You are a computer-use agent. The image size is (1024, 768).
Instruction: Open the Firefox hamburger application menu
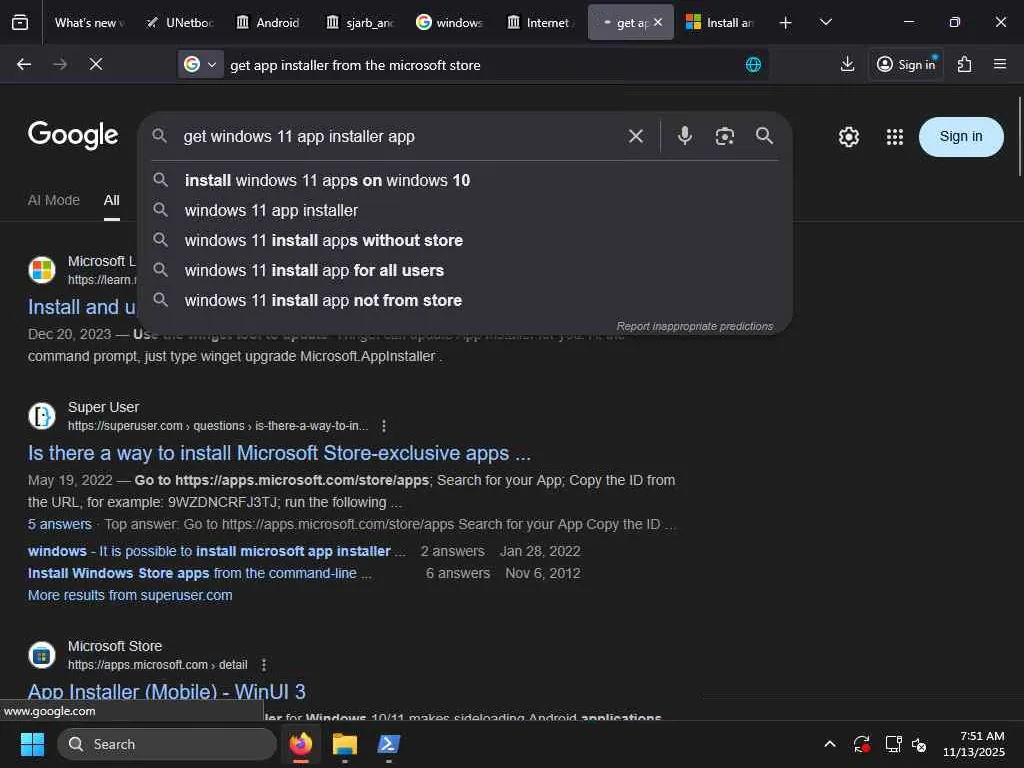tap(1000, 64)
